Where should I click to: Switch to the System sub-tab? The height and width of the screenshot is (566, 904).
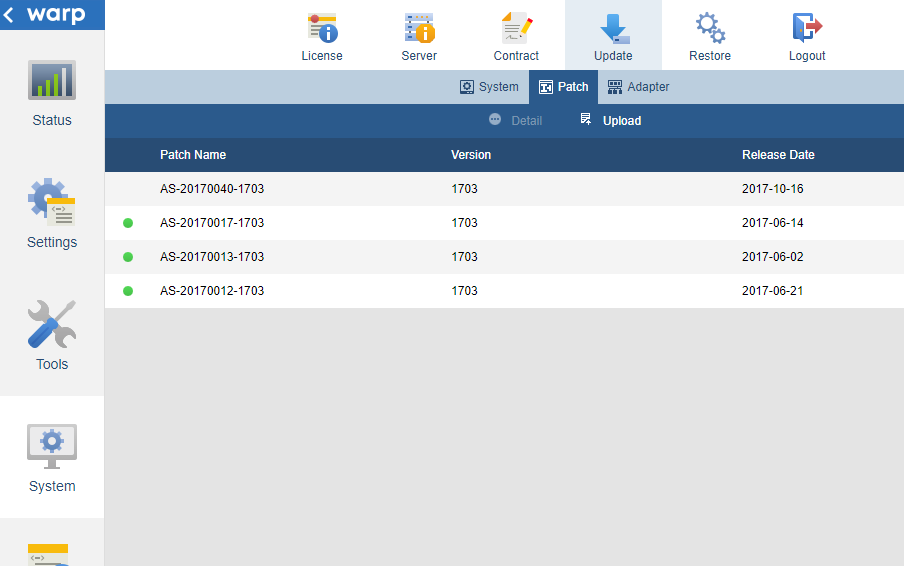[x=489, y=87]
